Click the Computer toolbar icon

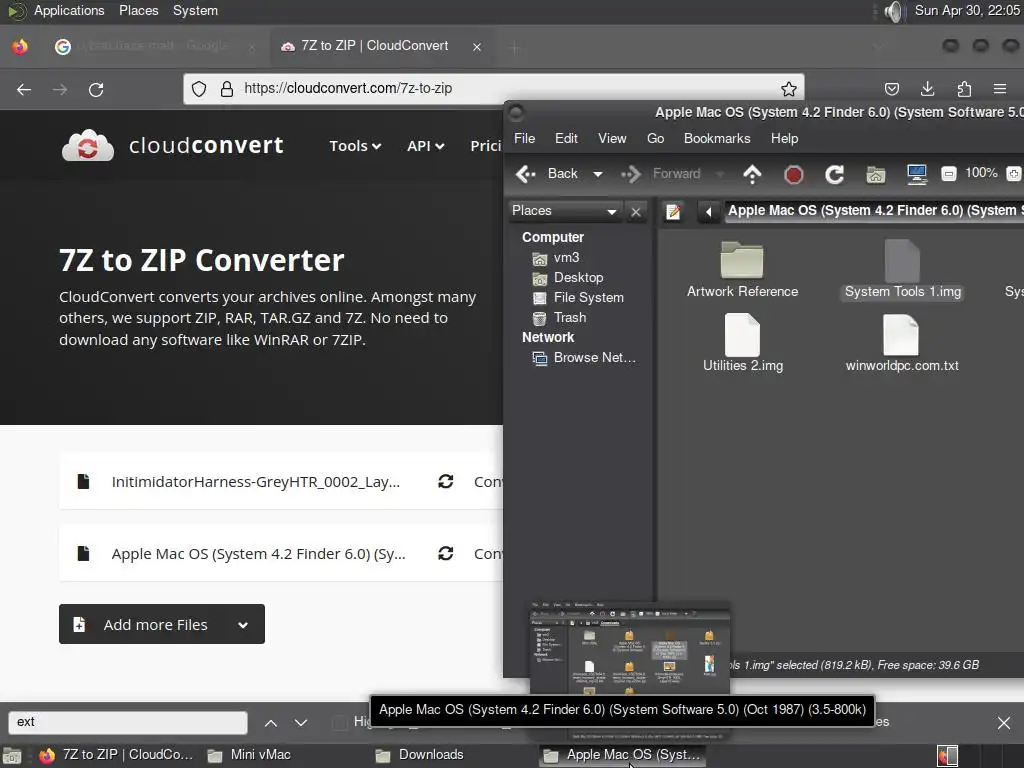917,174
